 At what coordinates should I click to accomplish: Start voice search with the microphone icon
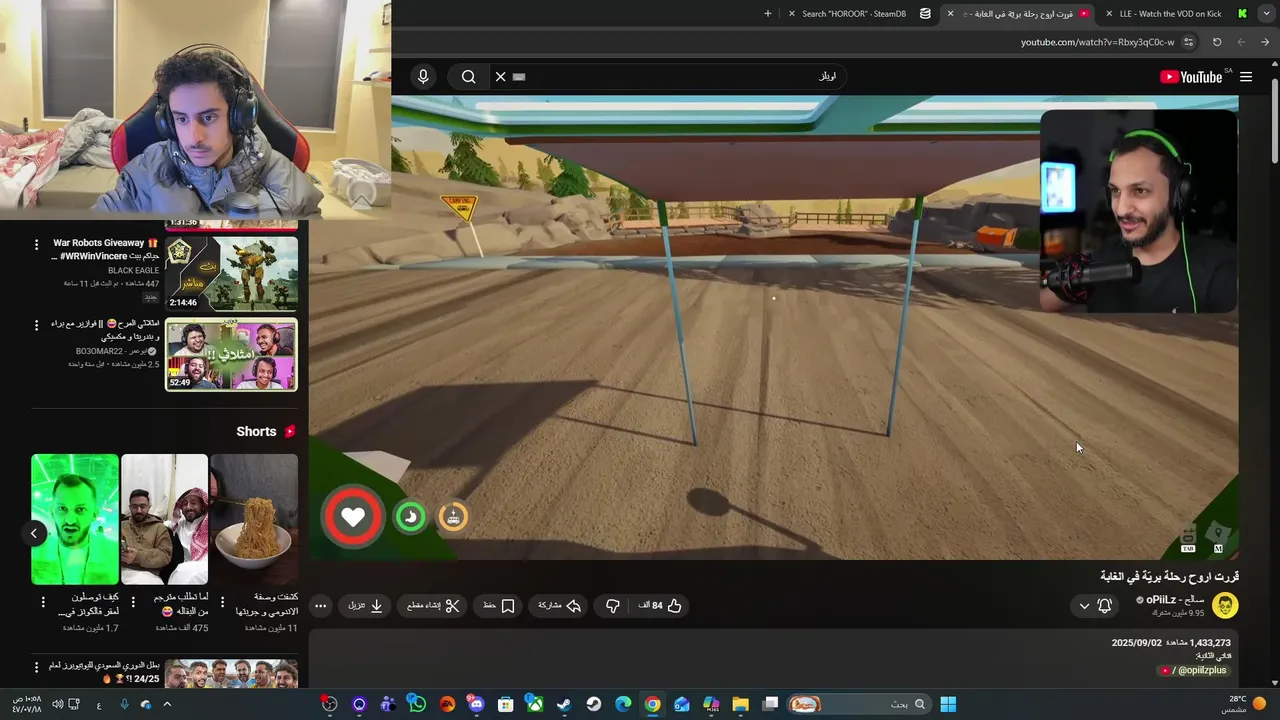[x=423, y=77]
